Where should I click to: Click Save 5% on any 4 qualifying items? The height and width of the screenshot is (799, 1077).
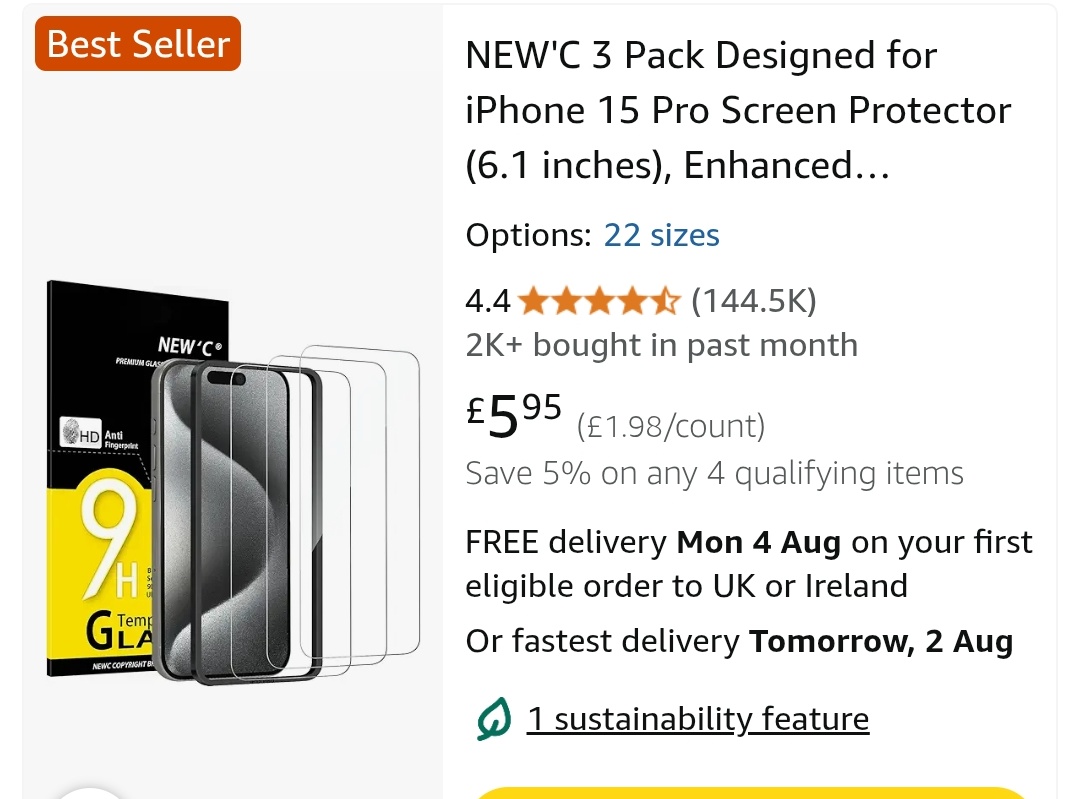pos(714,473)
